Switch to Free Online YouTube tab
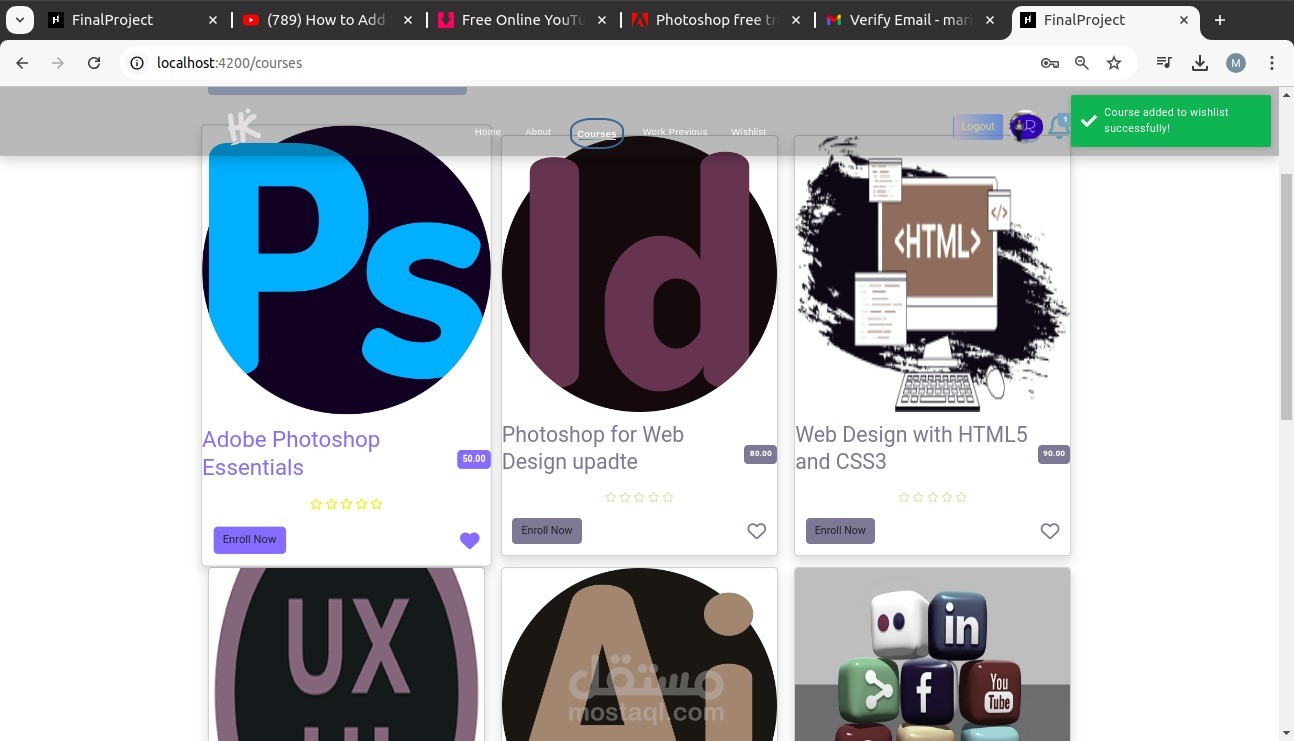 coord(522,20)
